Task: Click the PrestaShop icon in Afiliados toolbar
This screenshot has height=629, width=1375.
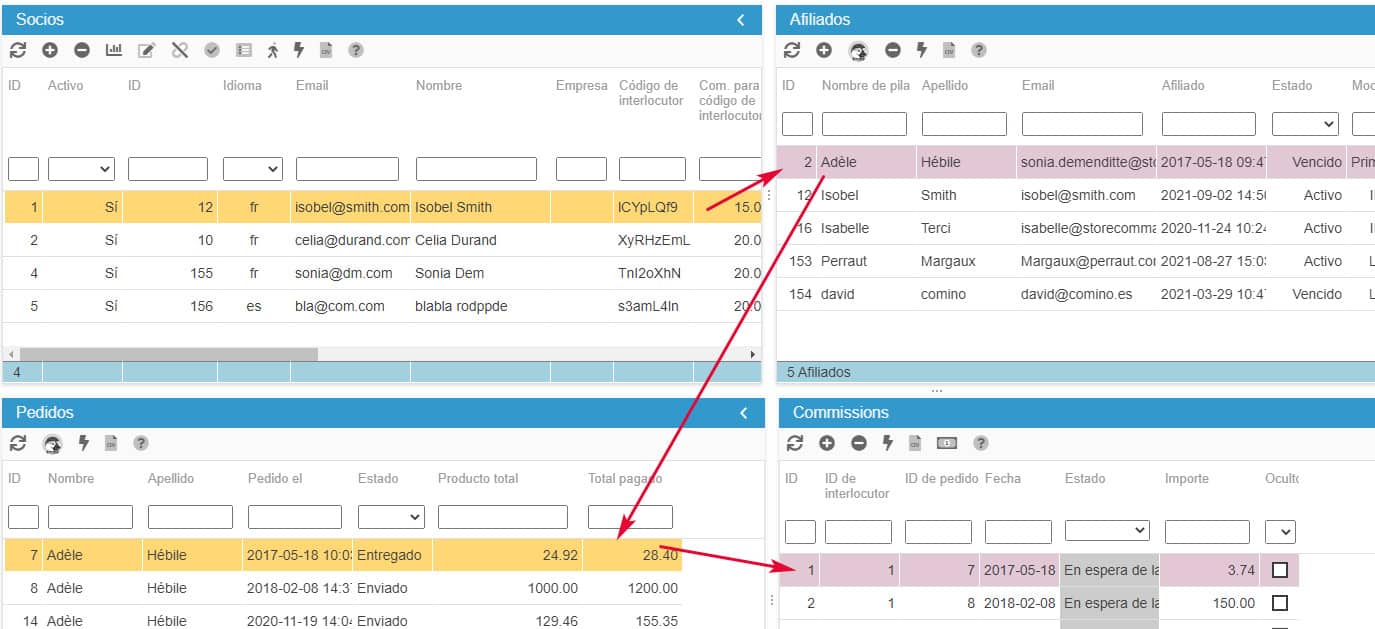Action: pyautogui.click(x=858, y=50)
